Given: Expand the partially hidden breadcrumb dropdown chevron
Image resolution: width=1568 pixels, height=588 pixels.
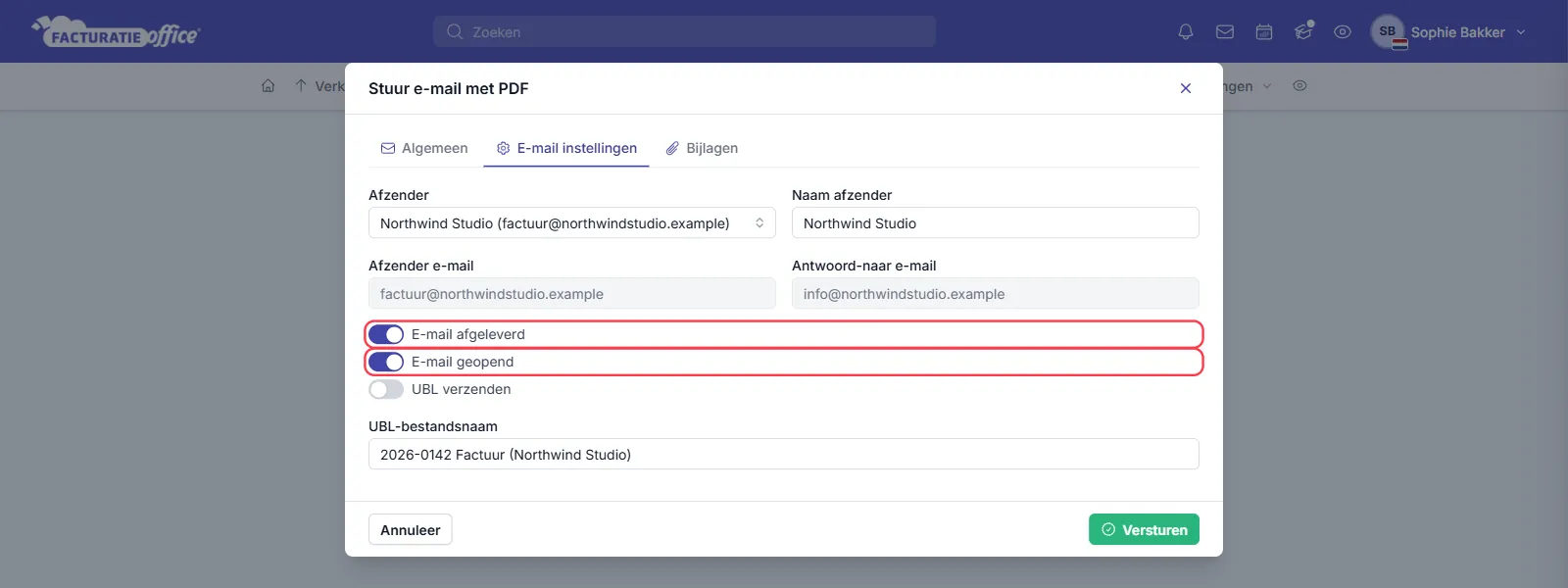Looking at the screenshot, I should click(x=1267, y=86).
